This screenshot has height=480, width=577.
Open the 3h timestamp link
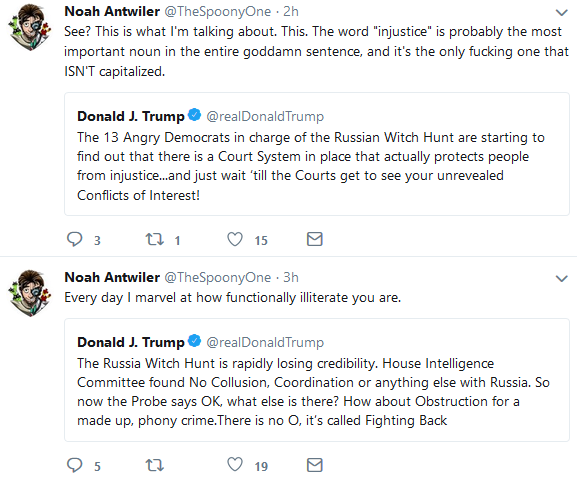(291, 278)
